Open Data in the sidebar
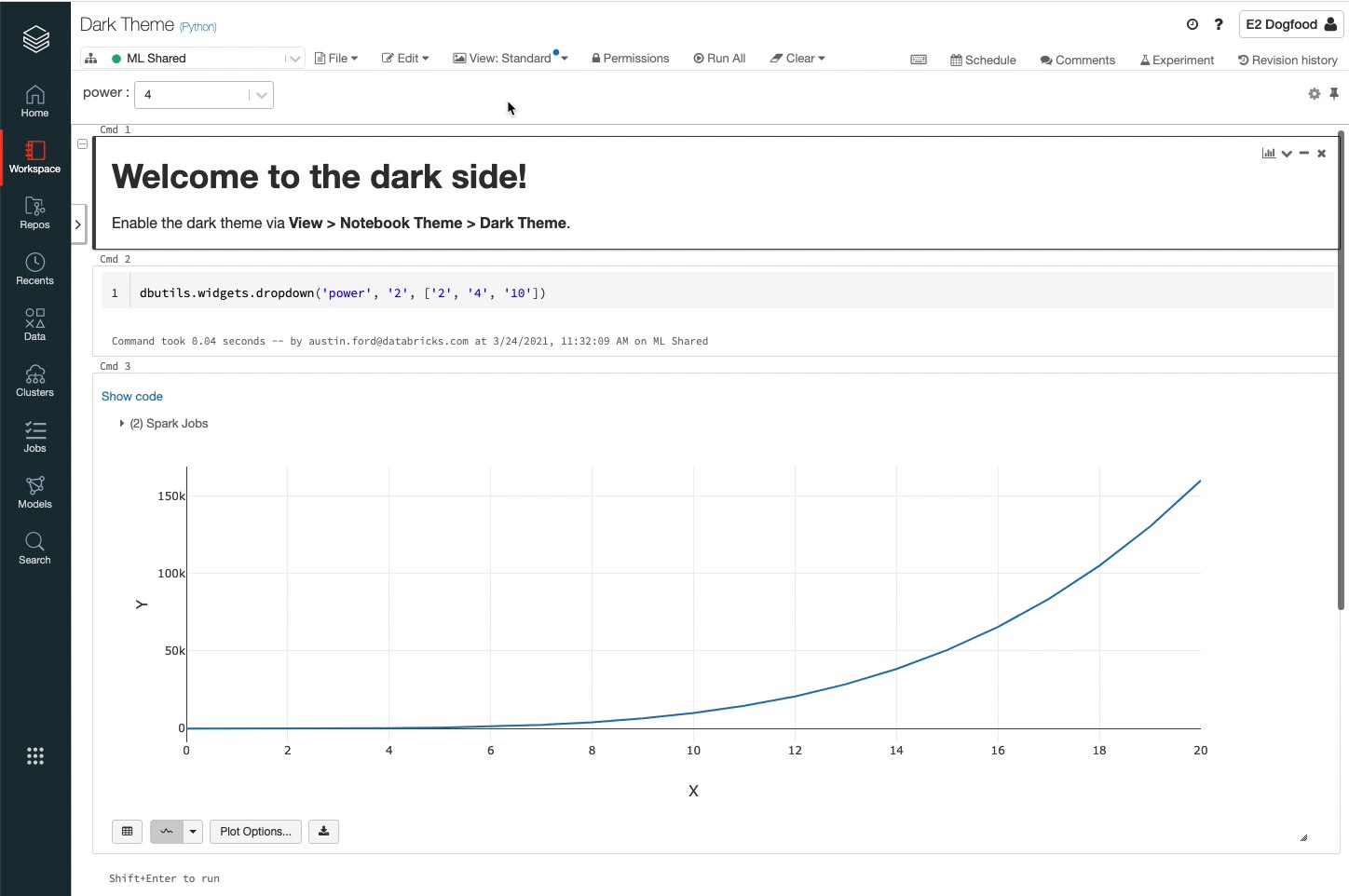1349x896 pixels. [35, 325]
